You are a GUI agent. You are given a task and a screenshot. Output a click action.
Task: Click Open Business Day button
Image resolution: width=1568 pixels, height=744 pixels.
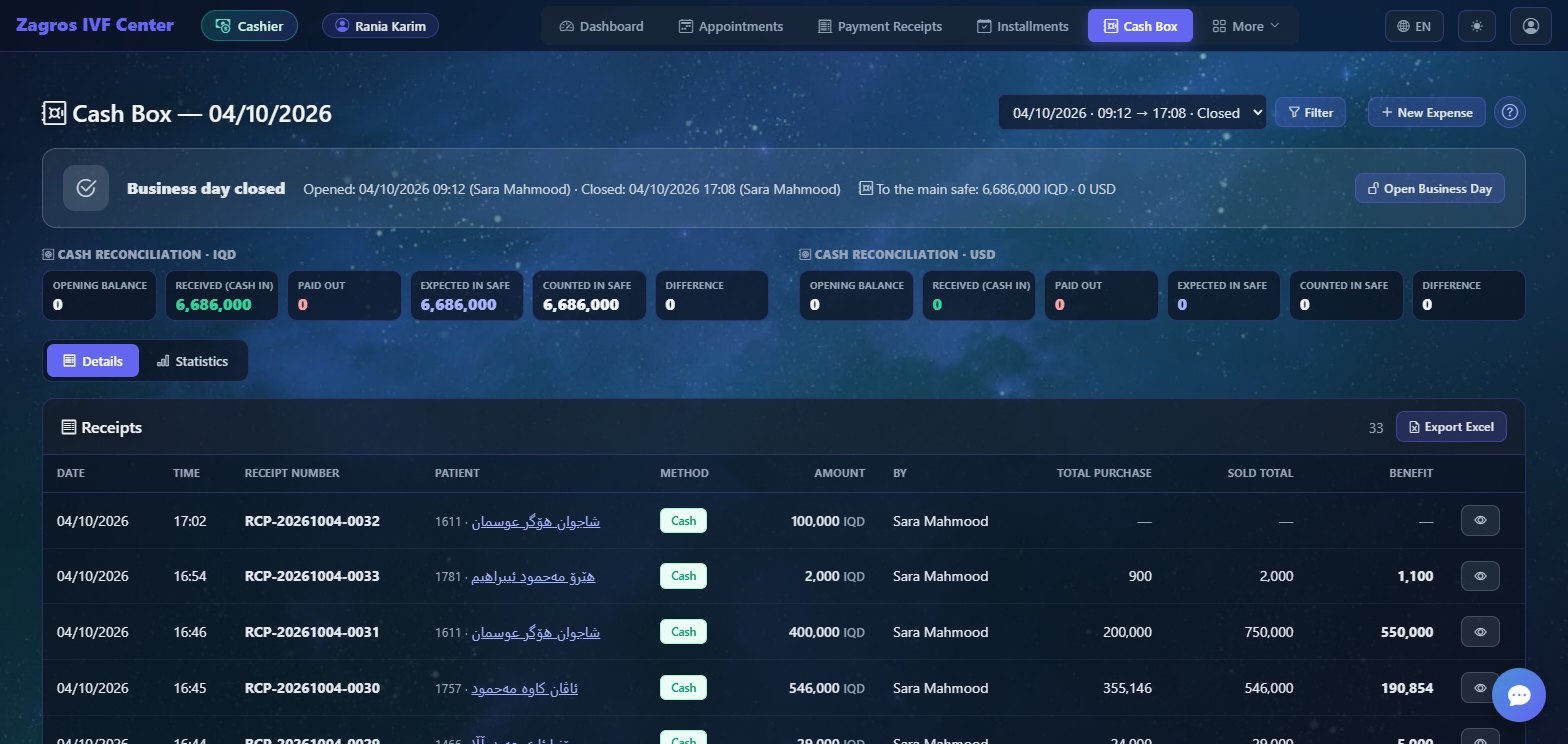click(1429, 188)
